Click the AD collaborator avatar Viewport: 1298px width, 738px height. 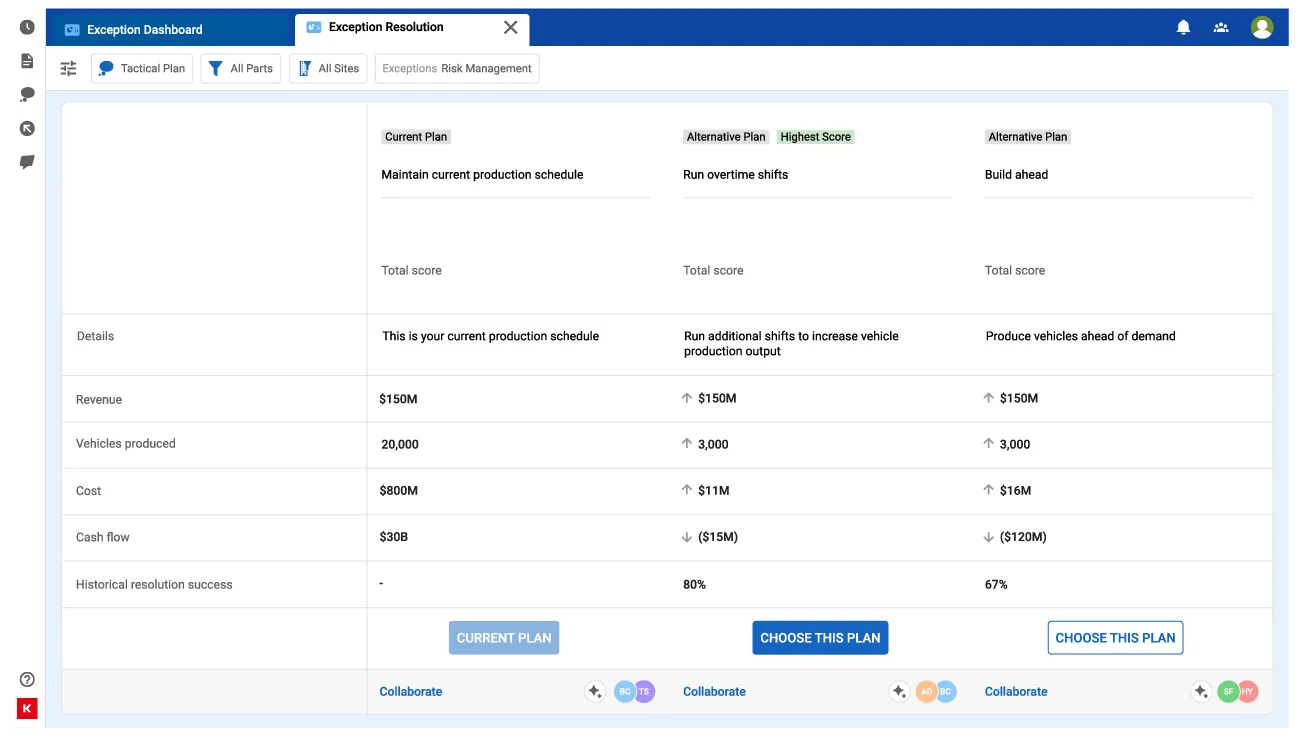coord(926,691)
